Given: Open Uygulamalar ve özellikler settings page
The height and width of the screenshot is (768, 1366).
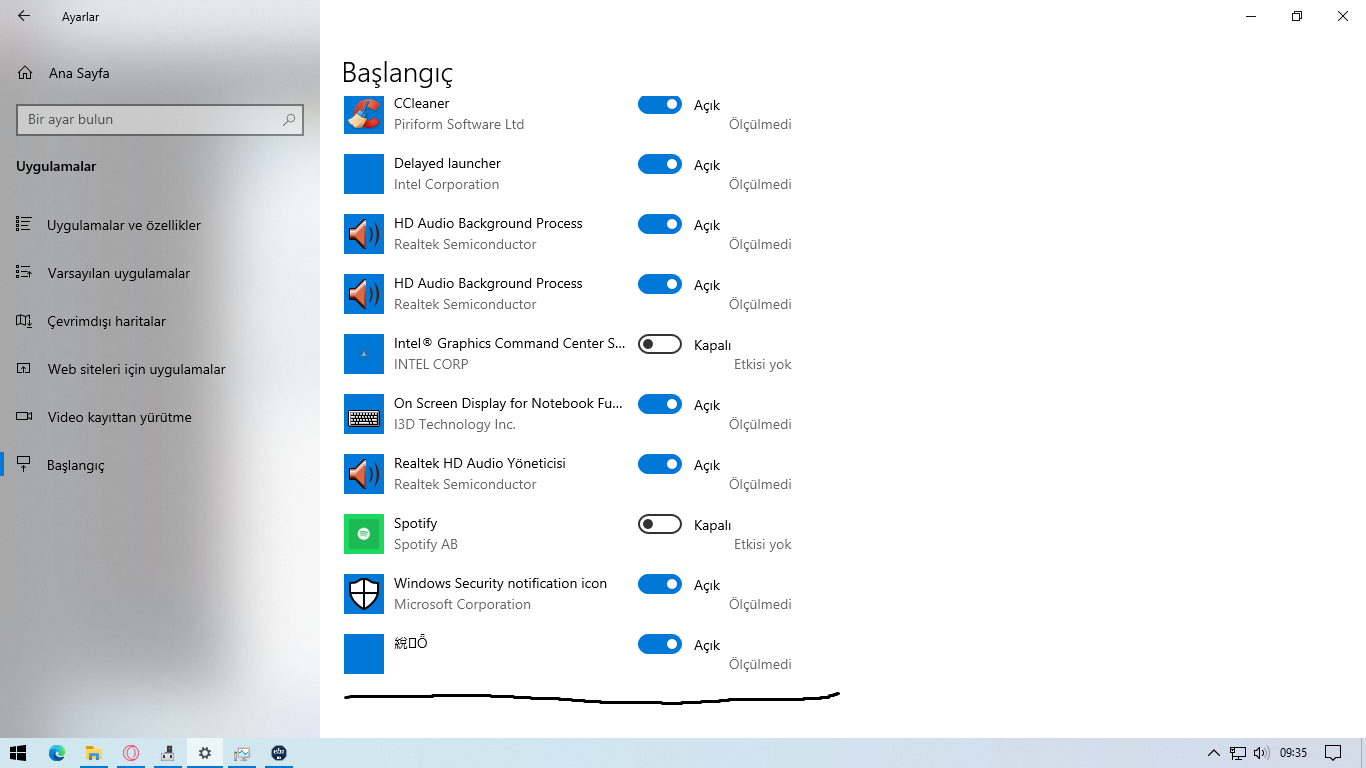Looking at the screenshot, I should (x=160, y=225).
